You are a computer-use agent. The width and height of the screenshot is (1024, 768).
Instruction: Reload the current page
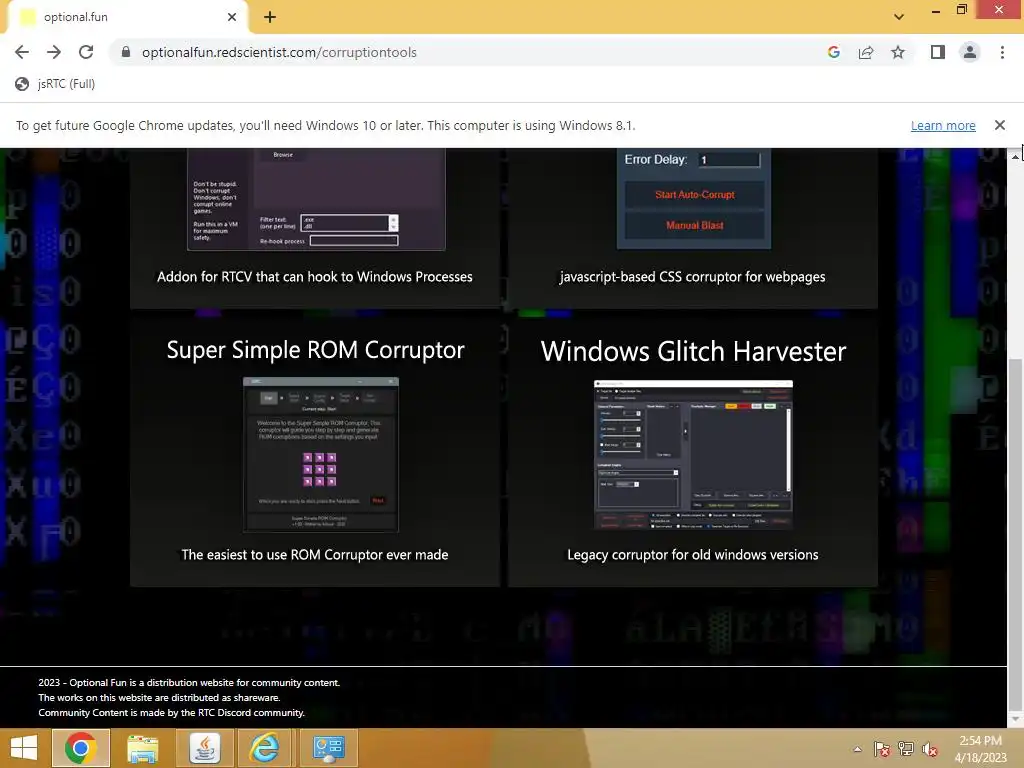(x=86, y=52)
